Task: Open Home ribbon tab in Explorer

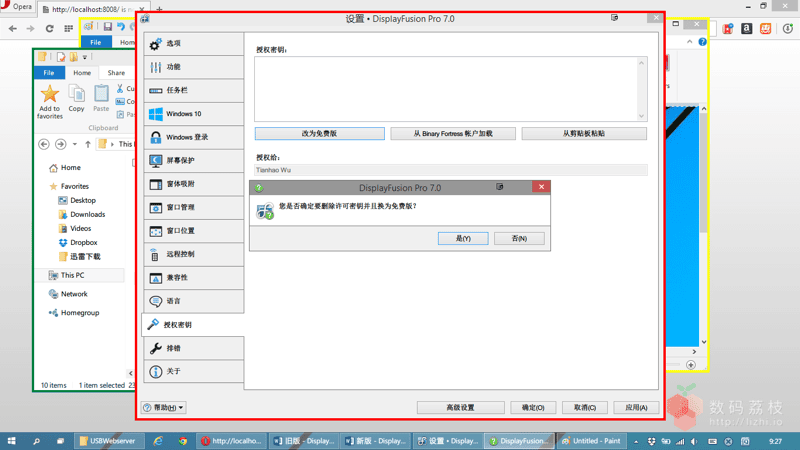Action: pos(82,73)
